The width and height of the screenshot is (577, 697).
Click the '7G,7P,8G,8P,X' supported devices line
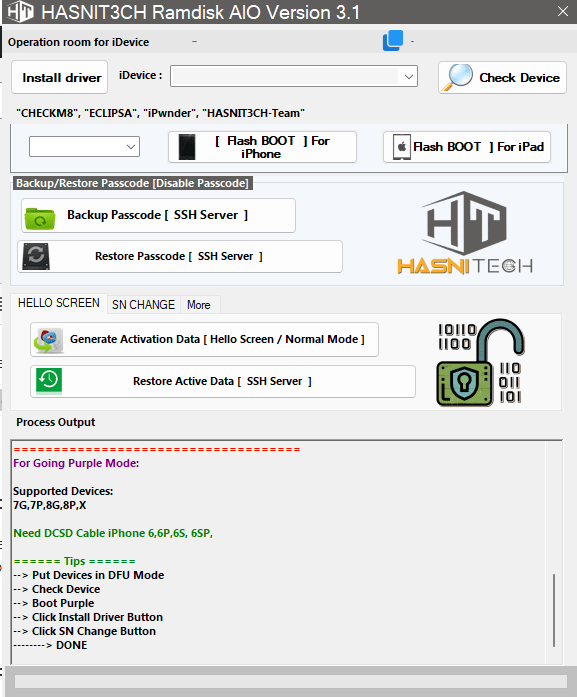50,505
